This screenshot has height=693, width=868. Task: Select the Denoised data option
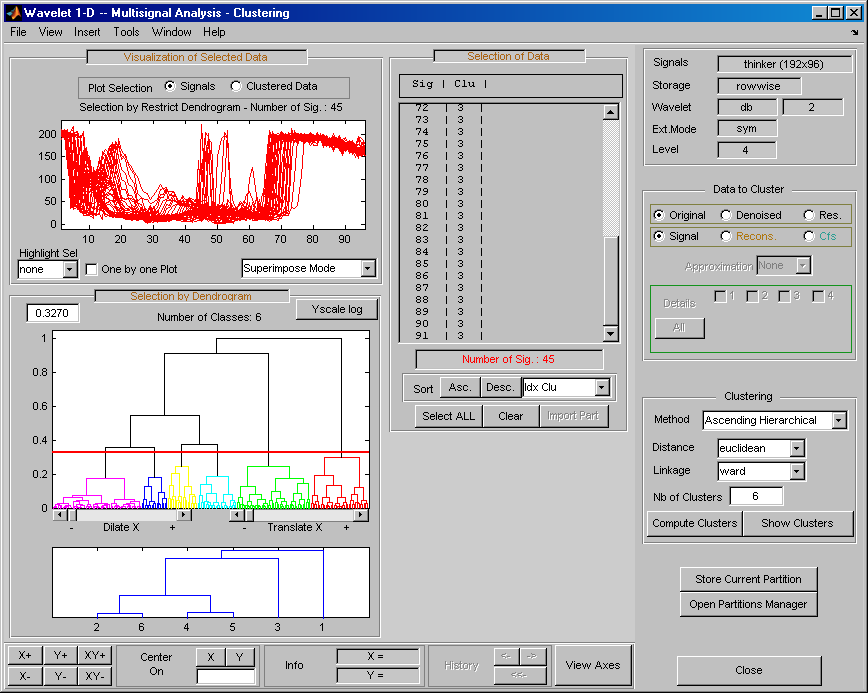pyautogui.click(x=727, y=215)
